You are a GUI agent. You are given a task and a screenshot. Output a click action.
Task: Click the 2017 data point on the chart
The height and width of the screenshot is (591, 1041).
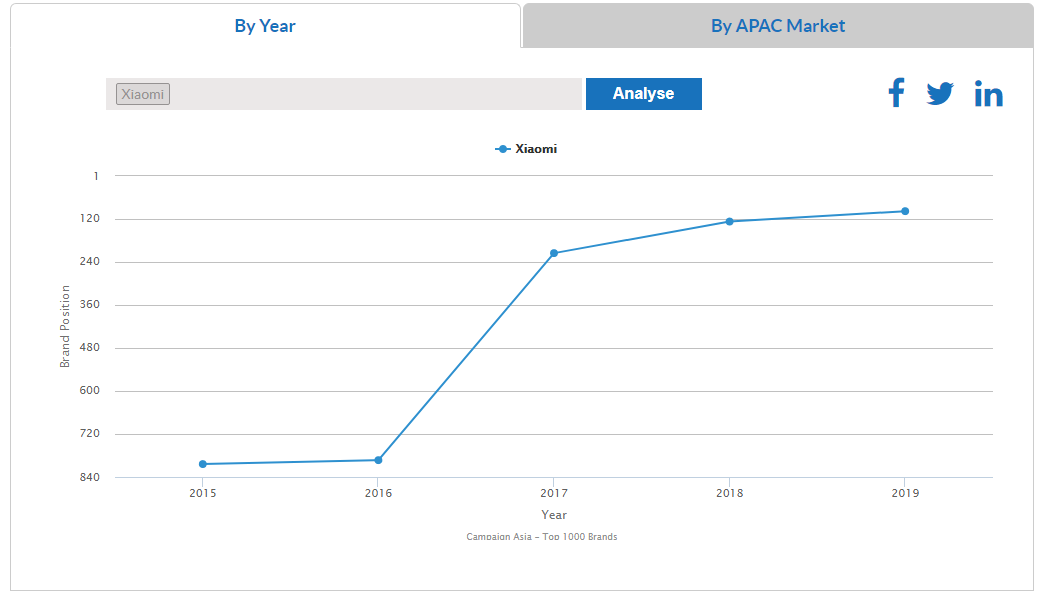[554, 253]
